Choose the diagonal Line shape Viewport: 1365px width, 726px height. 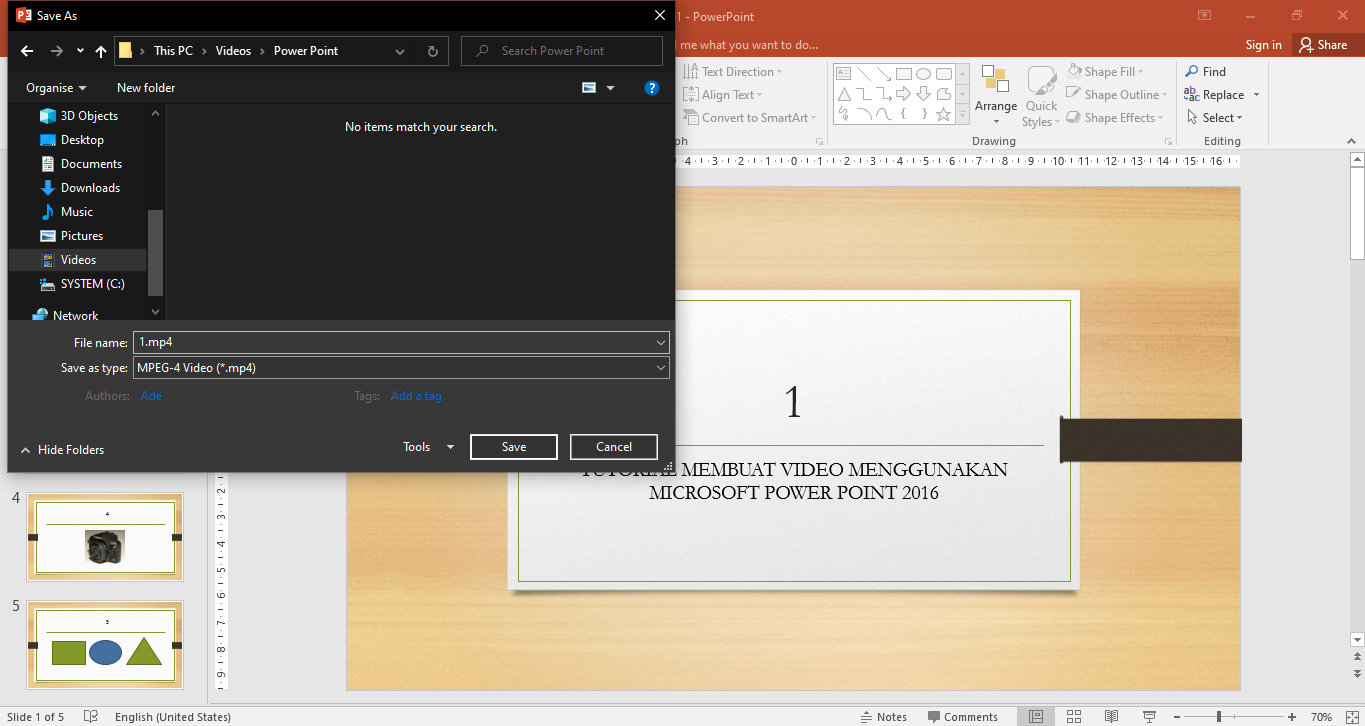863,74
